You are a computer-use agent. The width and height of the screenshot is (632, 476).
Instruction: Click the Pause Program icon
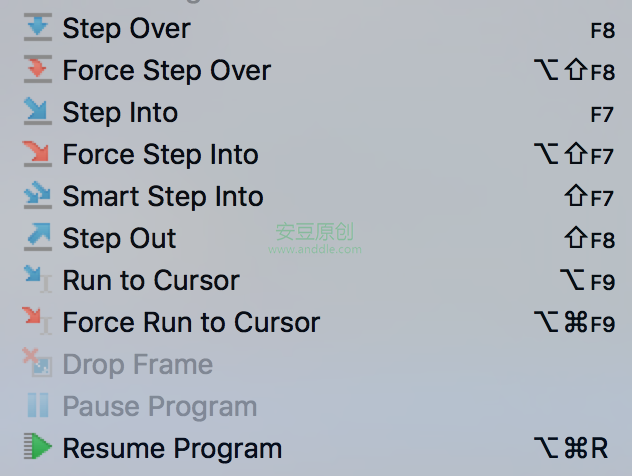coord(38,406)
